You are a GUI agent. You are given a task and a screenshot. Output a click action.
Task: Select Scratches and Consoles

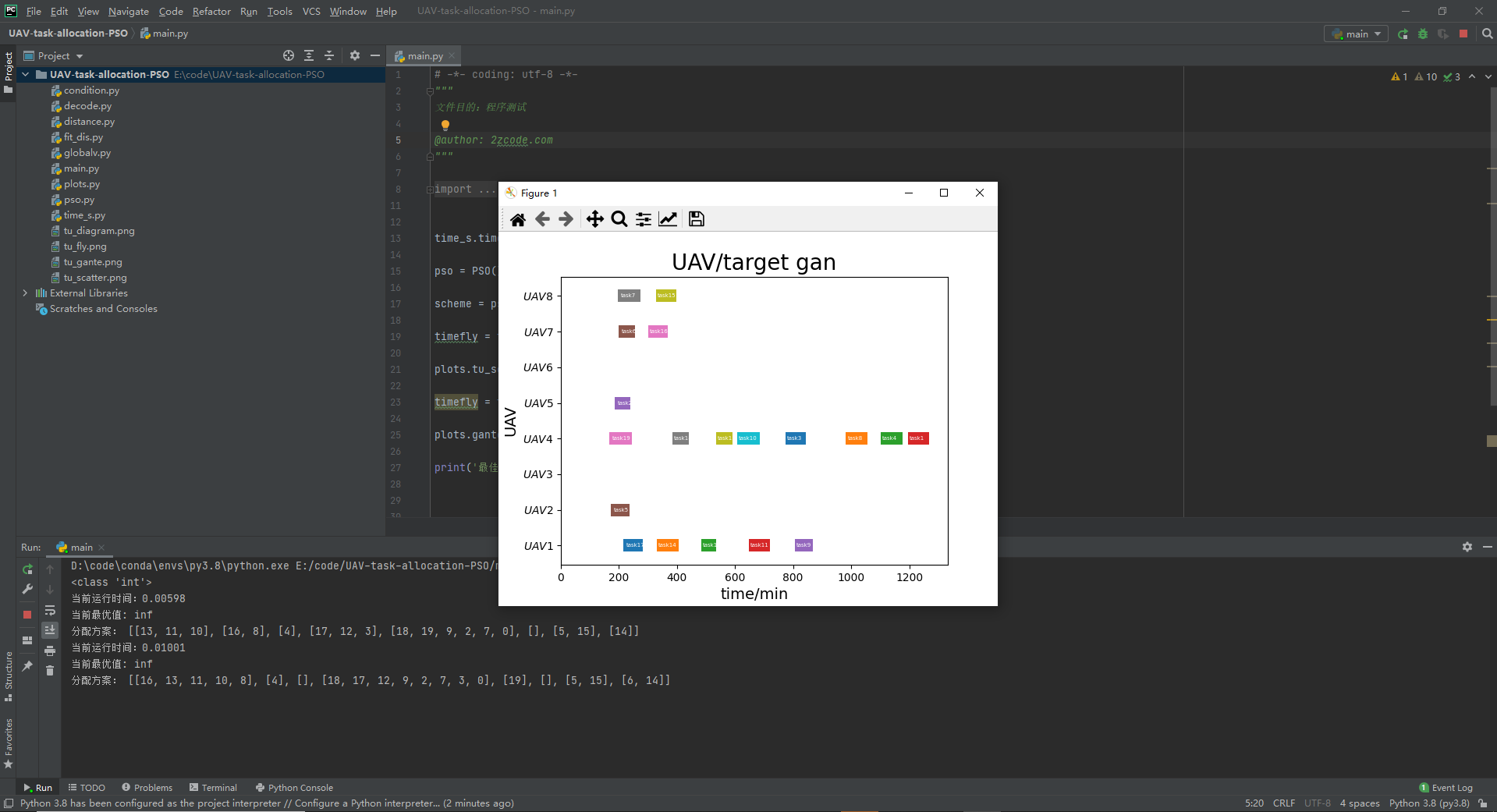pos(103,309)
